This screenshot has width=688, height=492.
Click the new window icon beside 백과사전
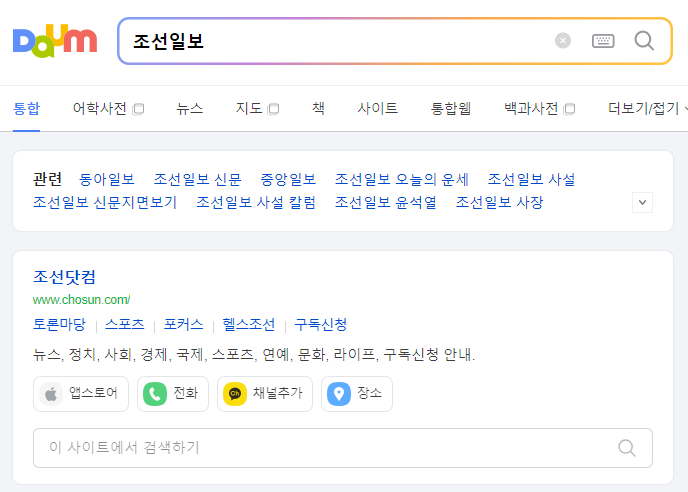570,109
